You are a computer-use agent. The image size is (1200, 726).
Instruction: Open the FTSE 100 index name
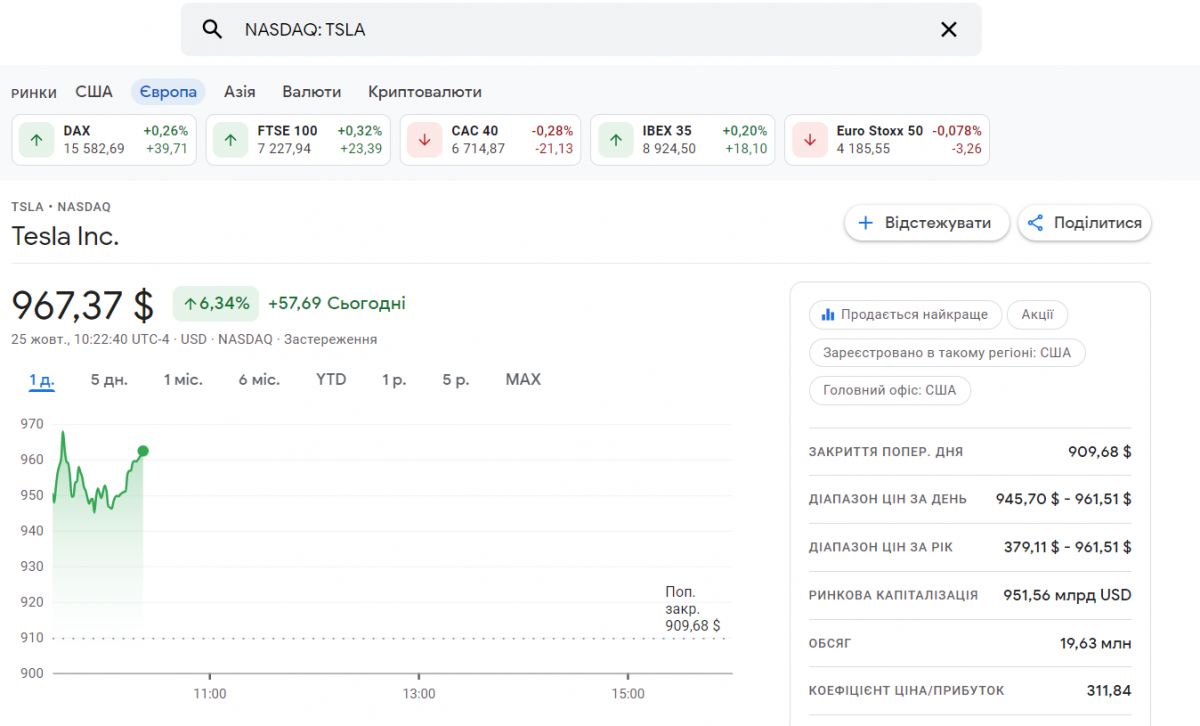pyautogui.click(x=287, y=131)
